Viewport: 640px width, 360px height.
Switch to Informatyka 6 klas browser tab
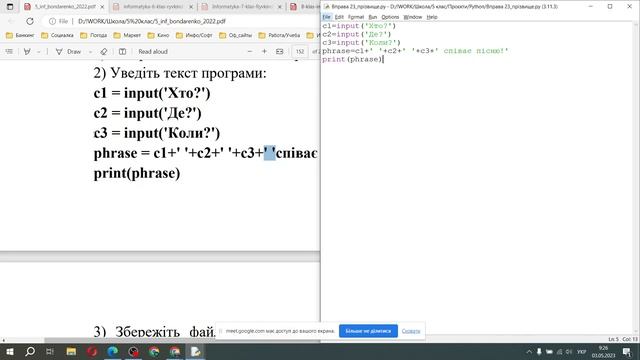[x=153, y=7]
